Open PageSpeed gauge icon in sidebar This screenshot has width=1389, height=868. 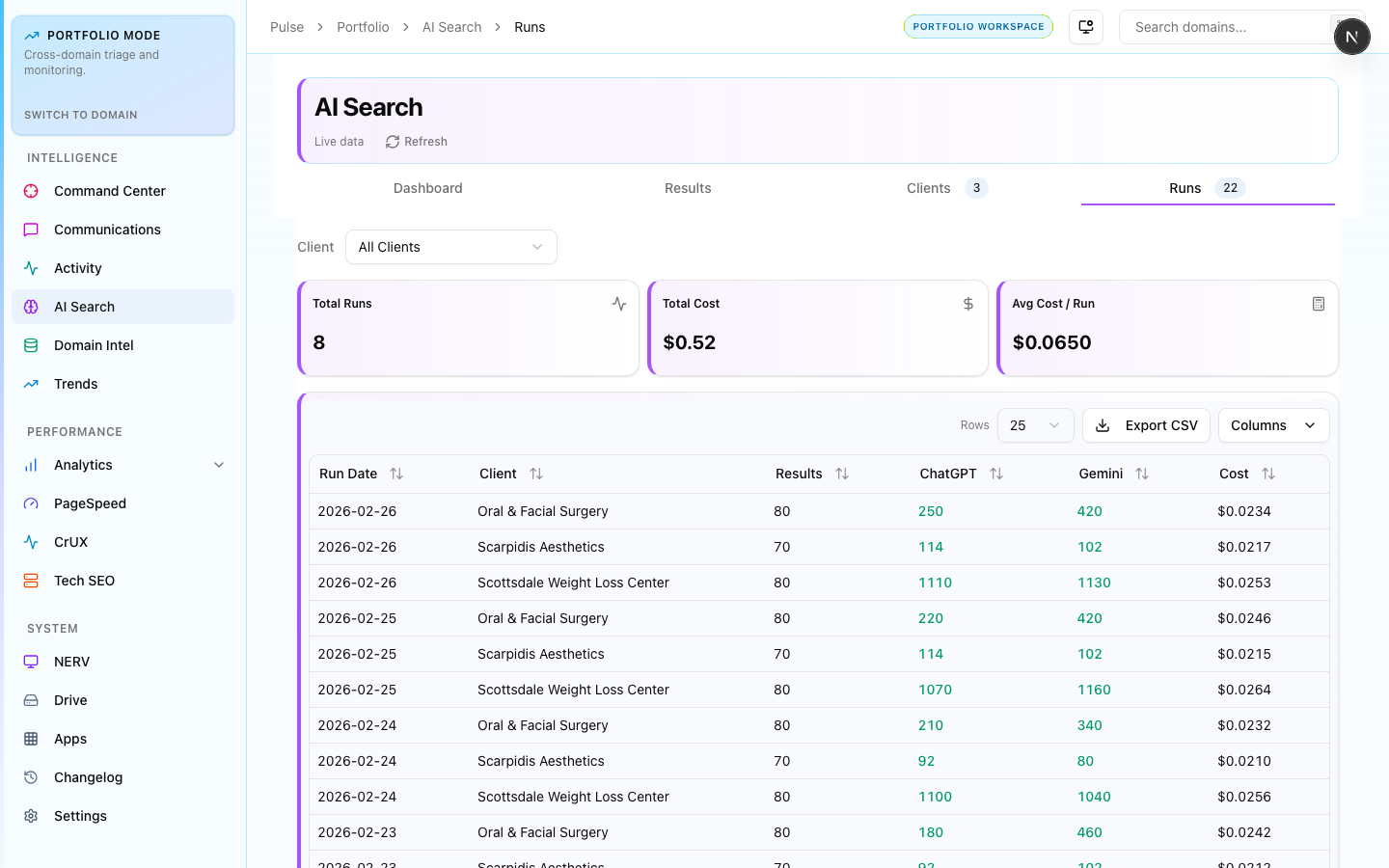31,503
